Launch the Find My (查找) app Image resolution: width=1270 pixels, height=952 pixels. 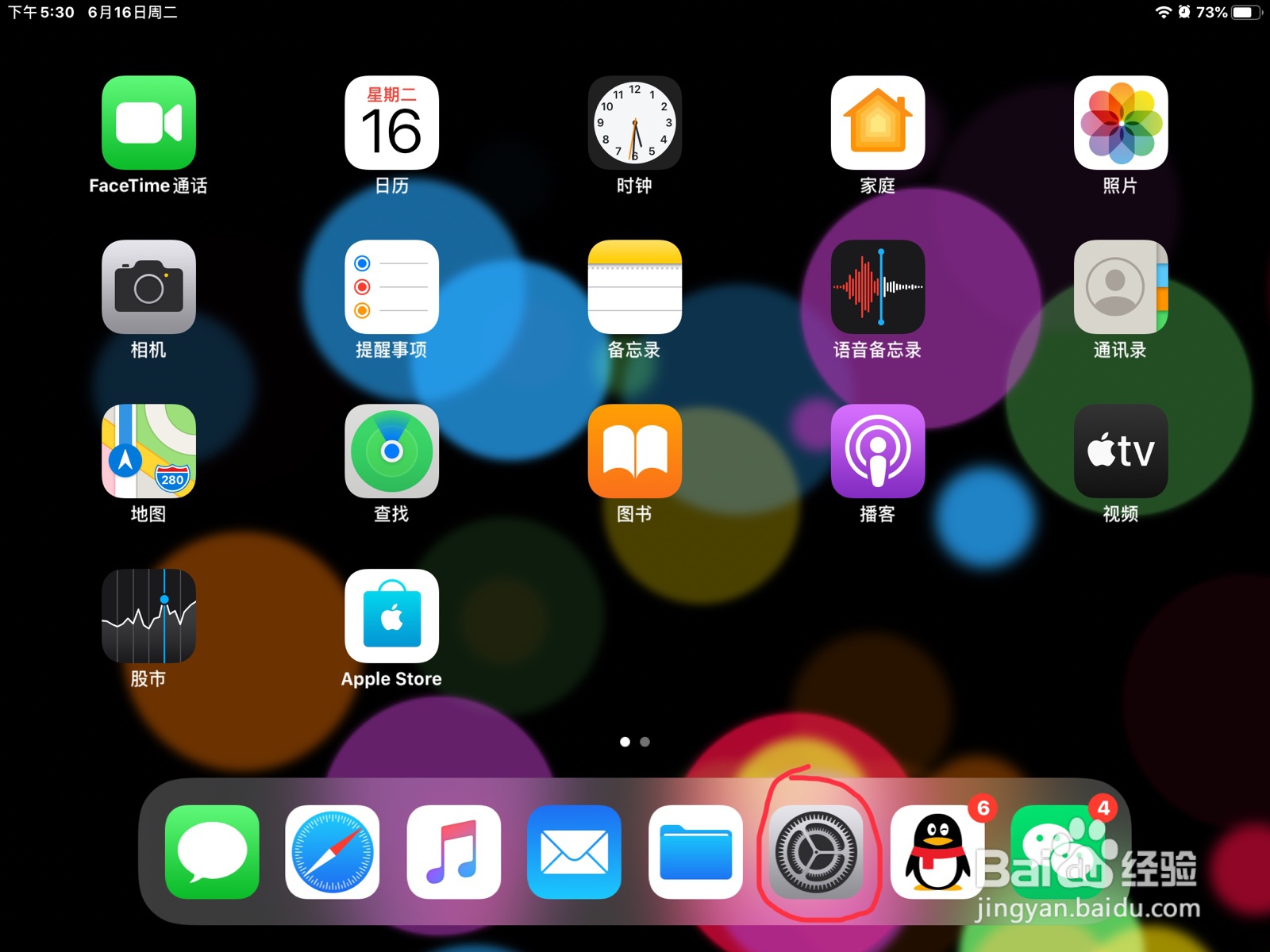tap(391, 451)
